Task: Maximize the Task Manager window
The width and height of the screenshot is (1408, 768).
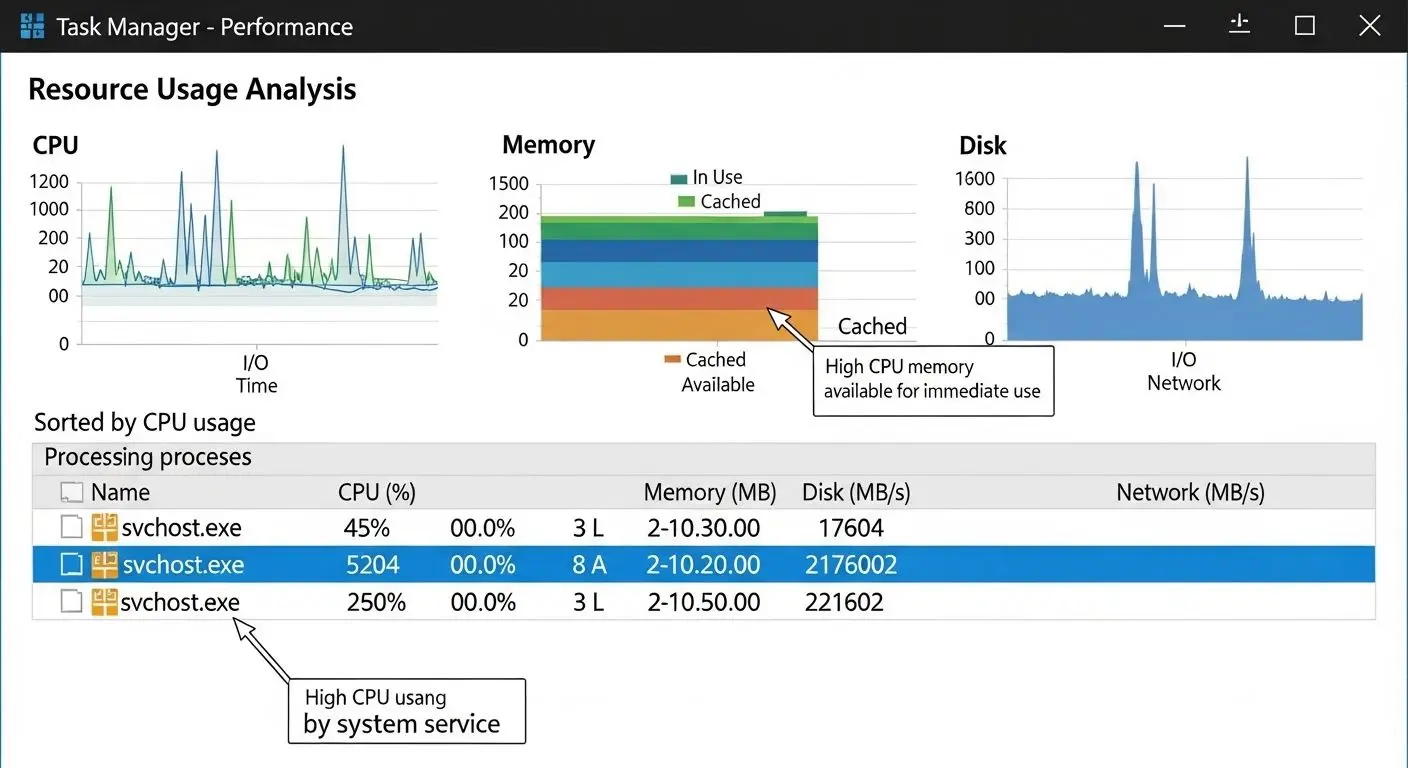Action: tap(1304, 26)
